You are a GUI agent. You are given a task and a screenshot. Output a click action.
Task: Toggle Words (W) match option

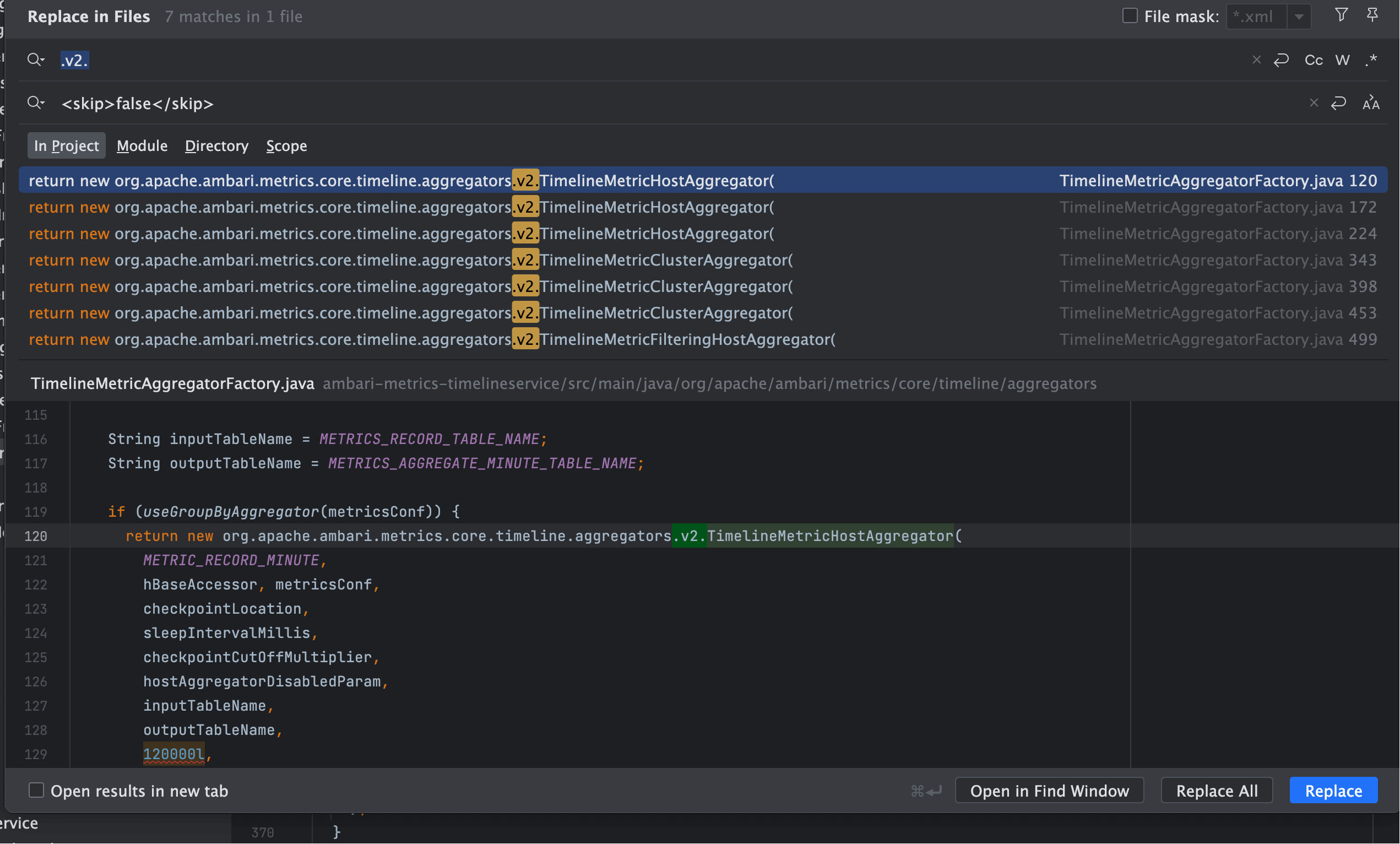(1342, 59)
